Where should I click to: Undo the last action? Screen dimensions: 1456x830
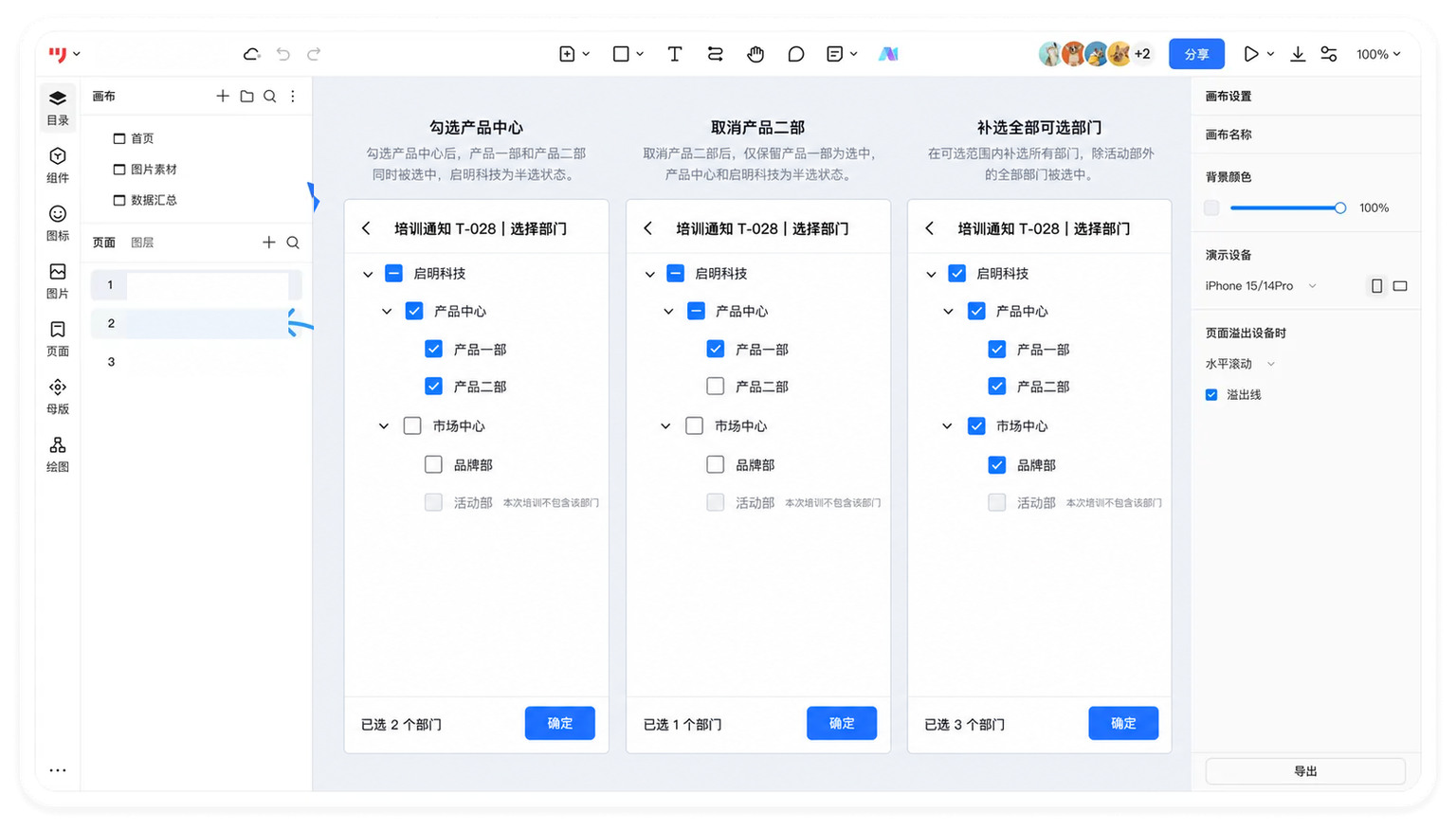coord(282,54)
